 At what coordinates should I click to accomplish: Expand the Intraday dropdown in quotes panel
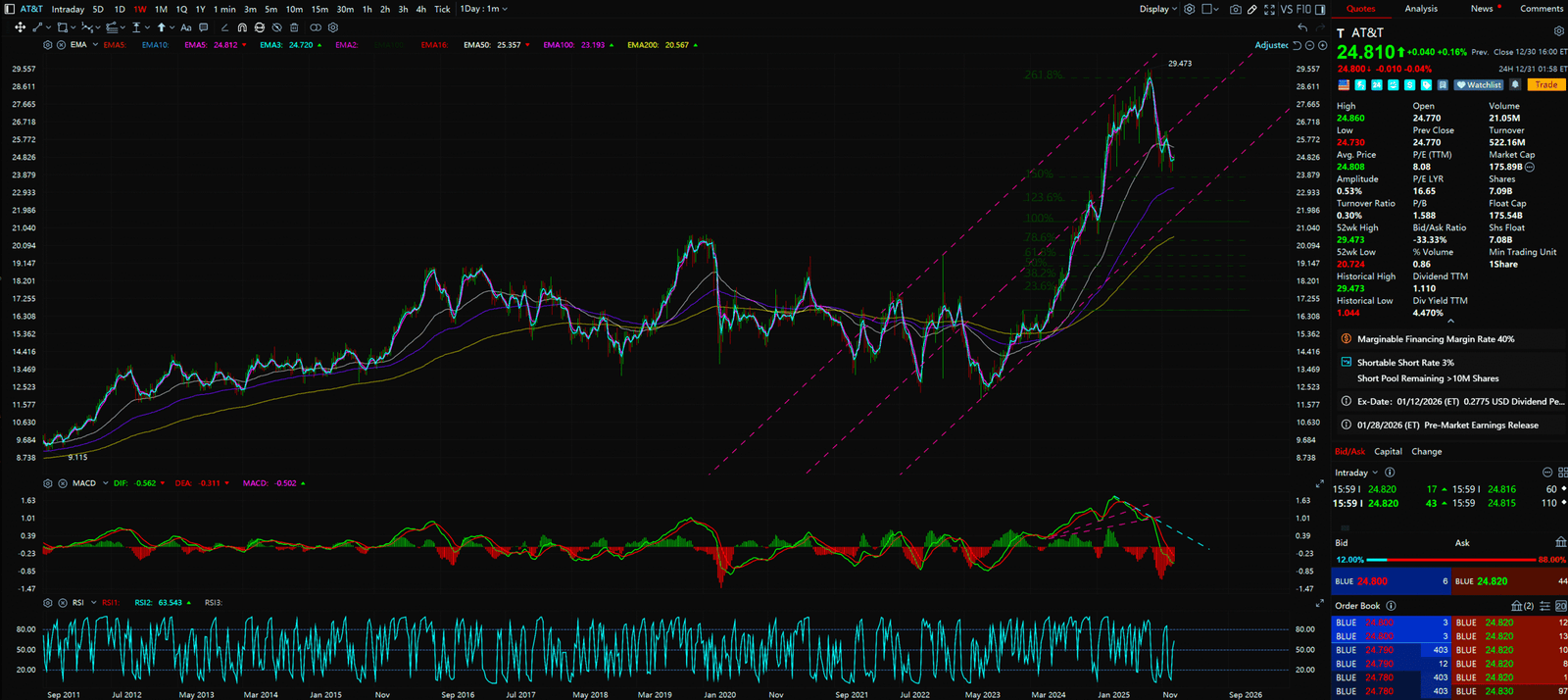pos(1356,473)
